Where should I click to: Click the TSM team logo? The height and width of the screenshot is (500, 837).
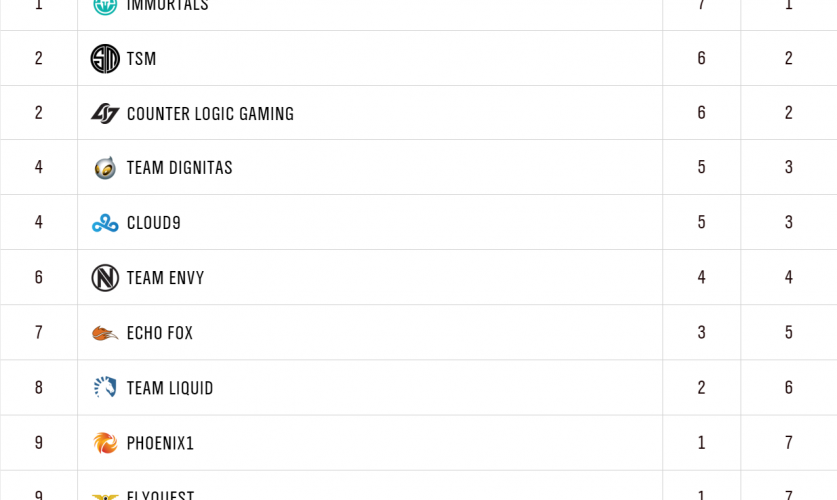(105, 59)
